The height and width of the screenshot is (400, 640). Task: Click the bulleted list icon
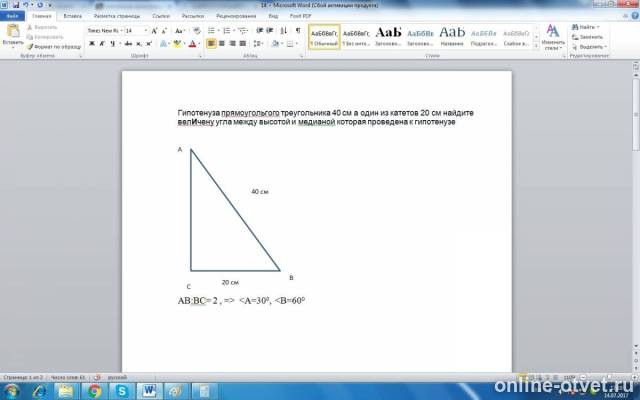[x=211, y=31]
